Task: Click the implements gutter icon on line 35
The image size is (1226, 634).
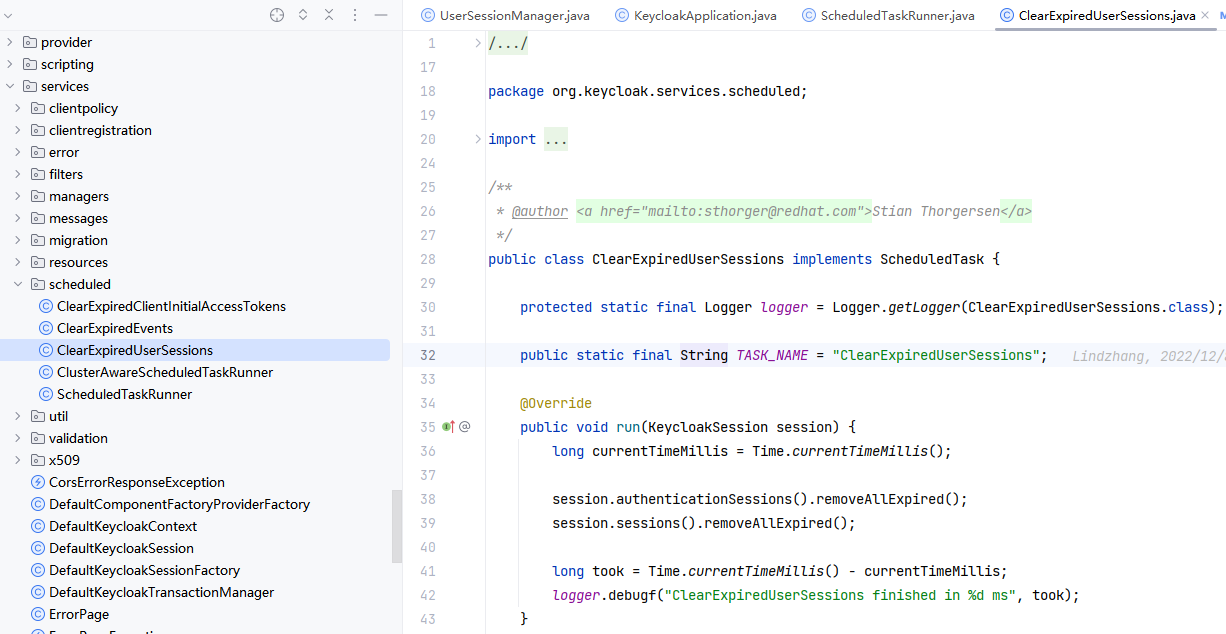Action: 448,427
